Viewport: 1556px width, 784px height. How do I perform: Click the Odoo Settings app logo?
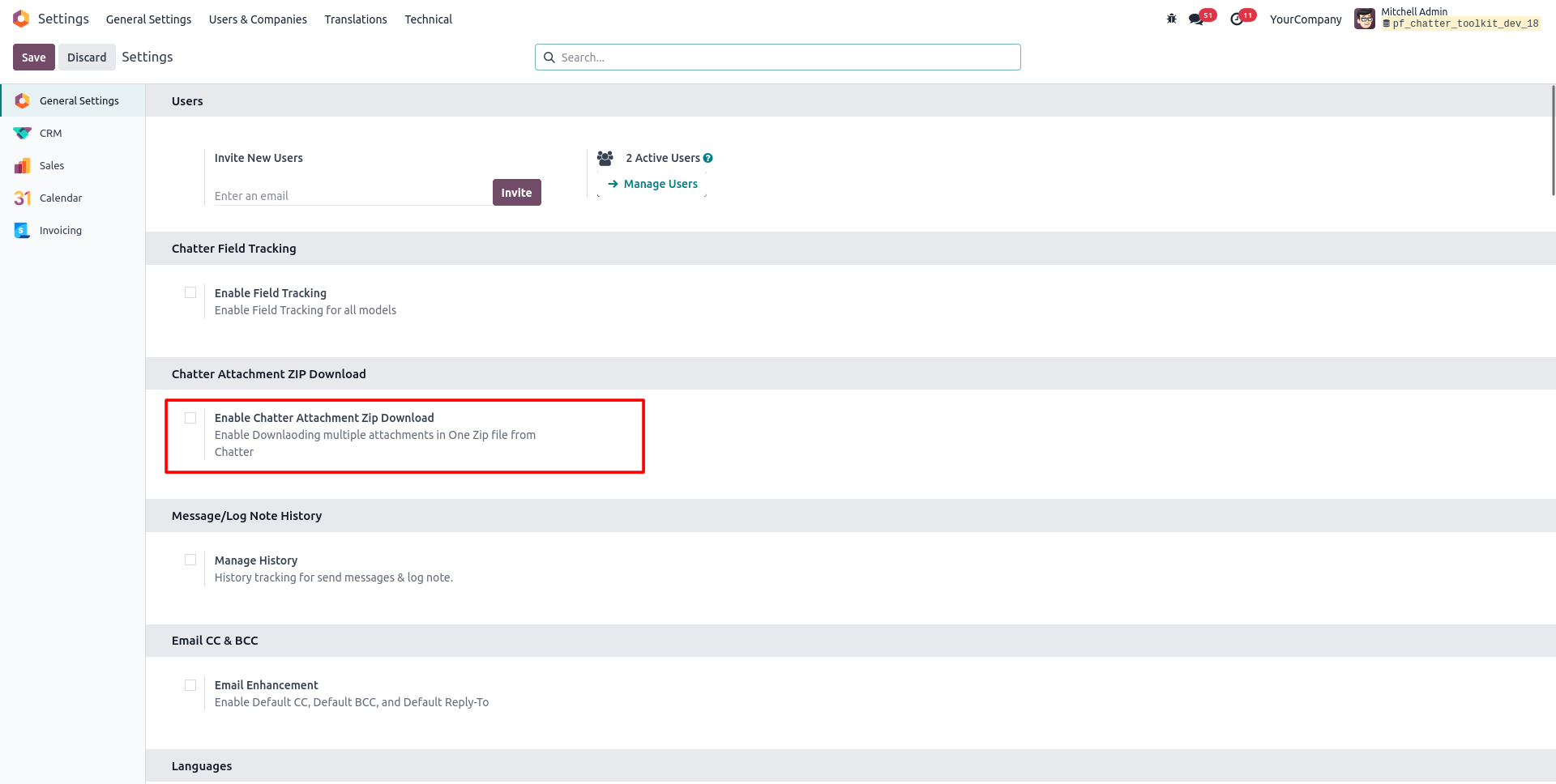tap(21, 19)
